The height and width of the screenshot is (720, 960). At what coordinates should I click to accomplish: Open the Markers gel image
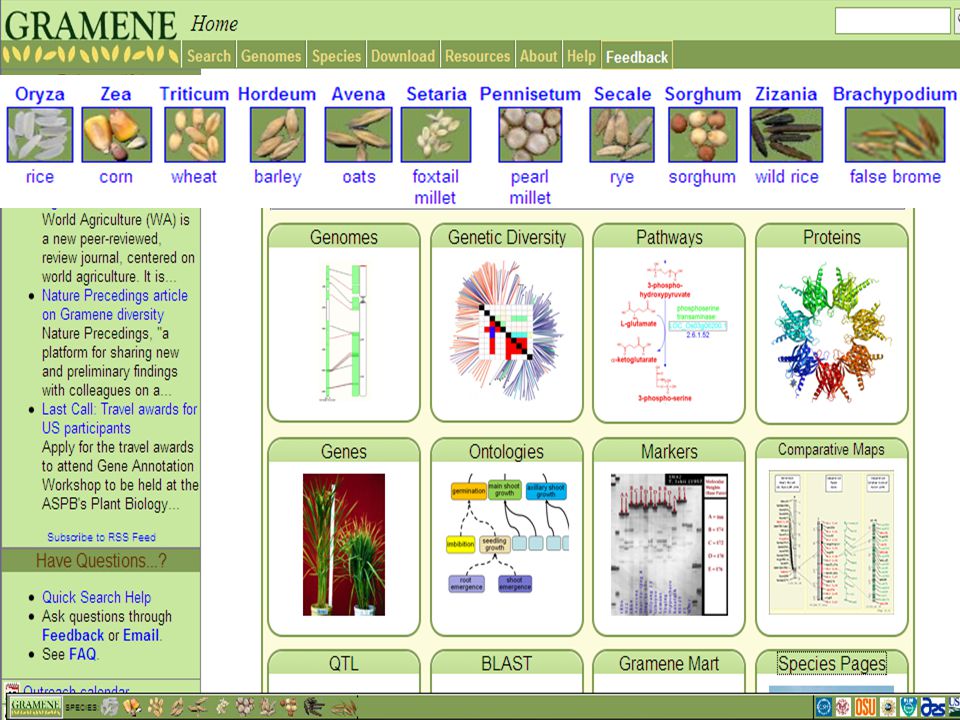click(x=669, y=544)
